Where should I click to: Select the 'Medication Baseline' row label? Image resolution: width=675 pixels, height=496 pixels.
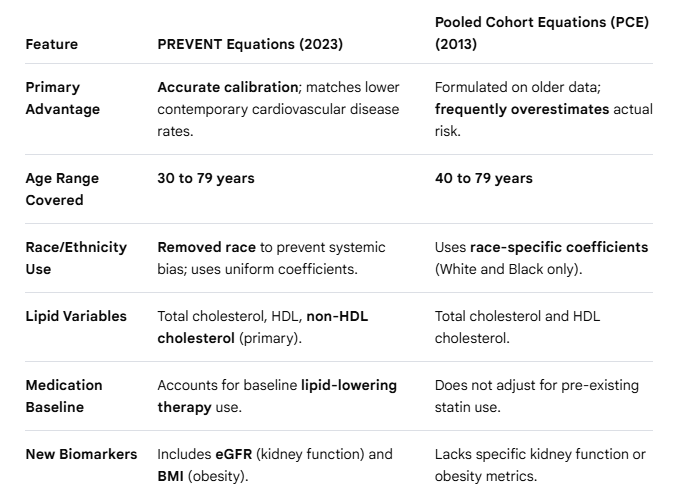[64, 396]
